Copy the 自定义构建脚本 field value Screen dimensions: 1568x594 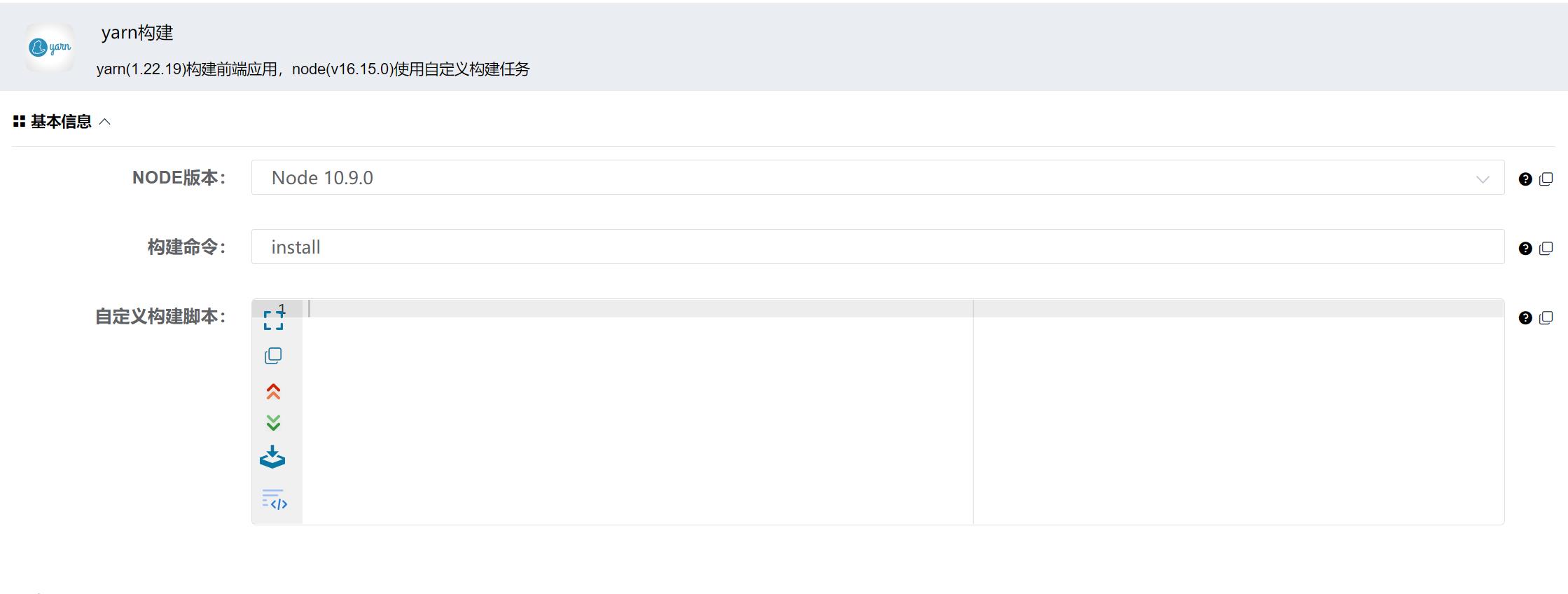[1546, 318]
